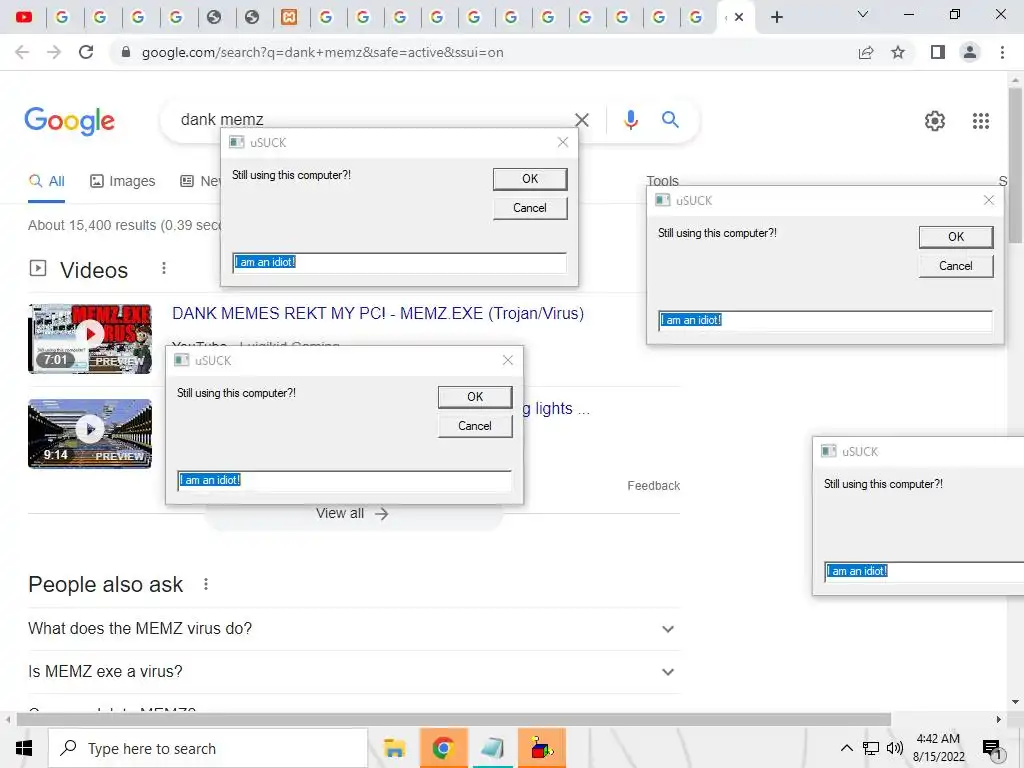Viewport: 1024px width, 768px height.
Task: Click OK in uSUCK dialog covering video results
Action: pyautogui.click(x=475, y=397)
